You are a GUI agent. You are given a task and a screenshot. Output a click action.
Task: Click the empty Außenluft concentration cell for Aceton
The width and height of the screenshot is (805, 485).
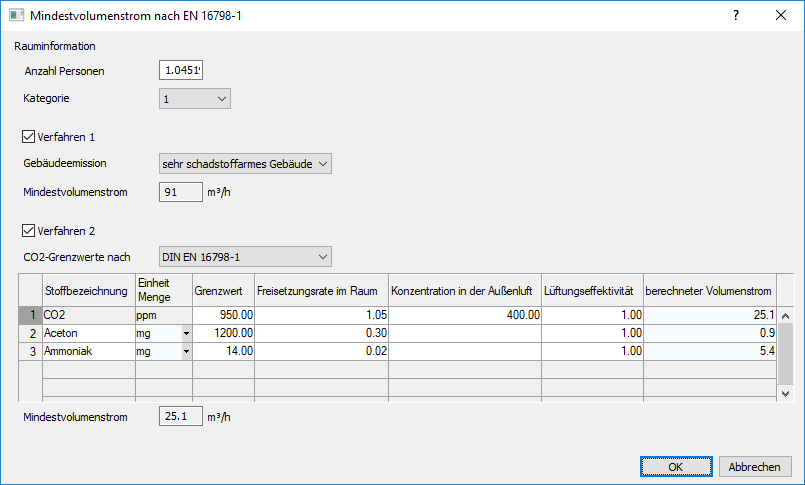465,334
